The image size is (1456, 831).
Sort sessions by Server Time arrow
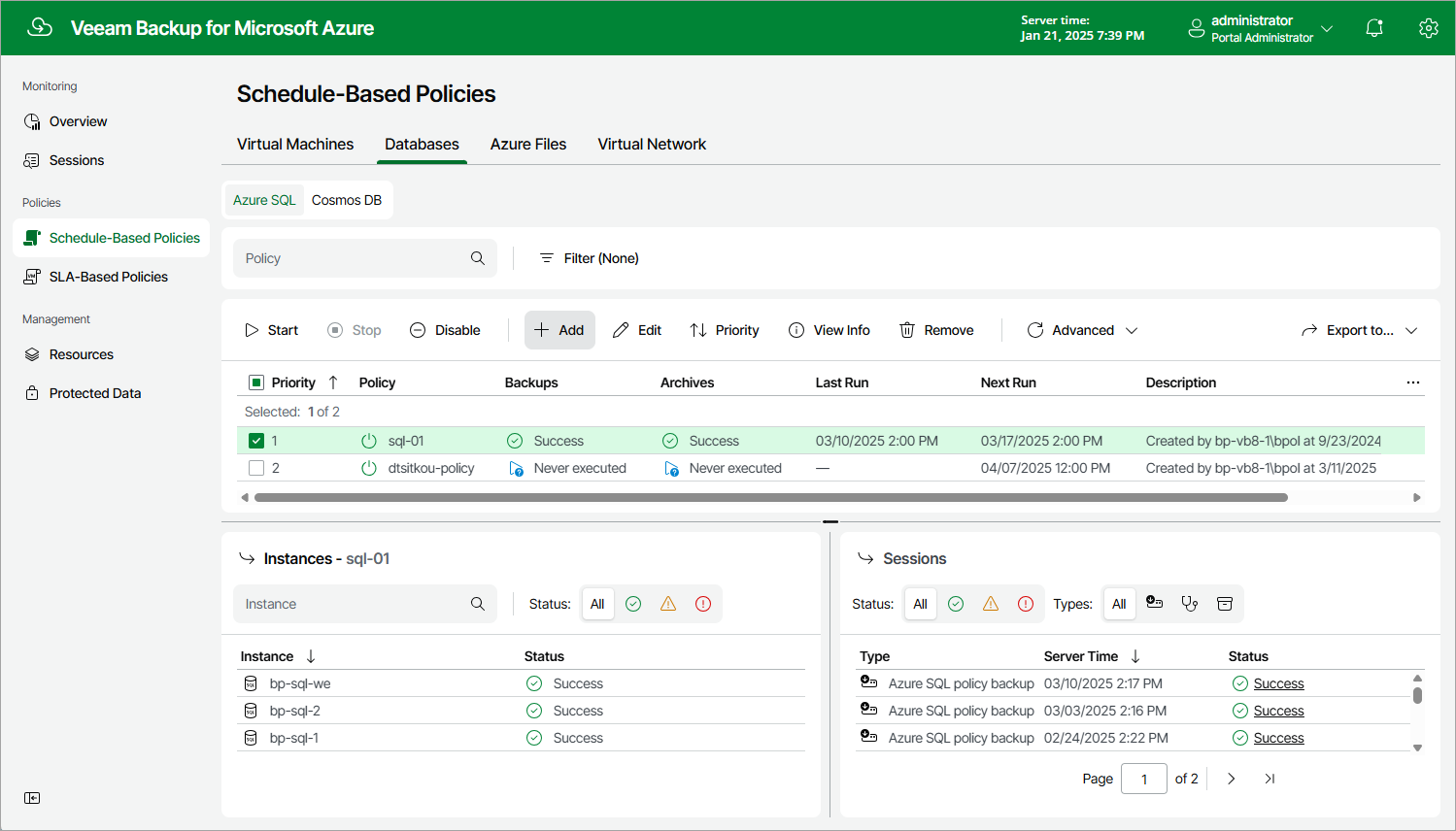(1135, 656)
